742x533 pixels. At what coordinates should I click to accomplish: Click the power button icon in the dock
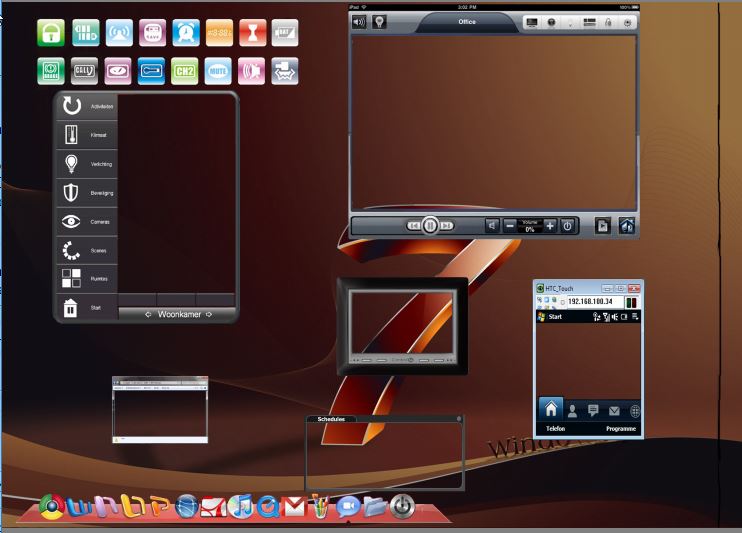[x=402, y=506]
